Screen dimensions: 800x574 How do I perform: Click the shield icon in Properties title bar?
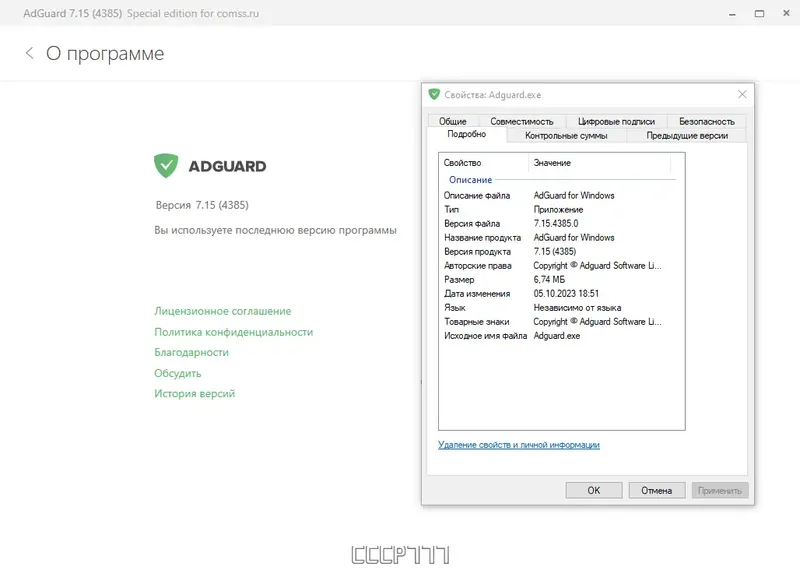[x=434, y=94]
